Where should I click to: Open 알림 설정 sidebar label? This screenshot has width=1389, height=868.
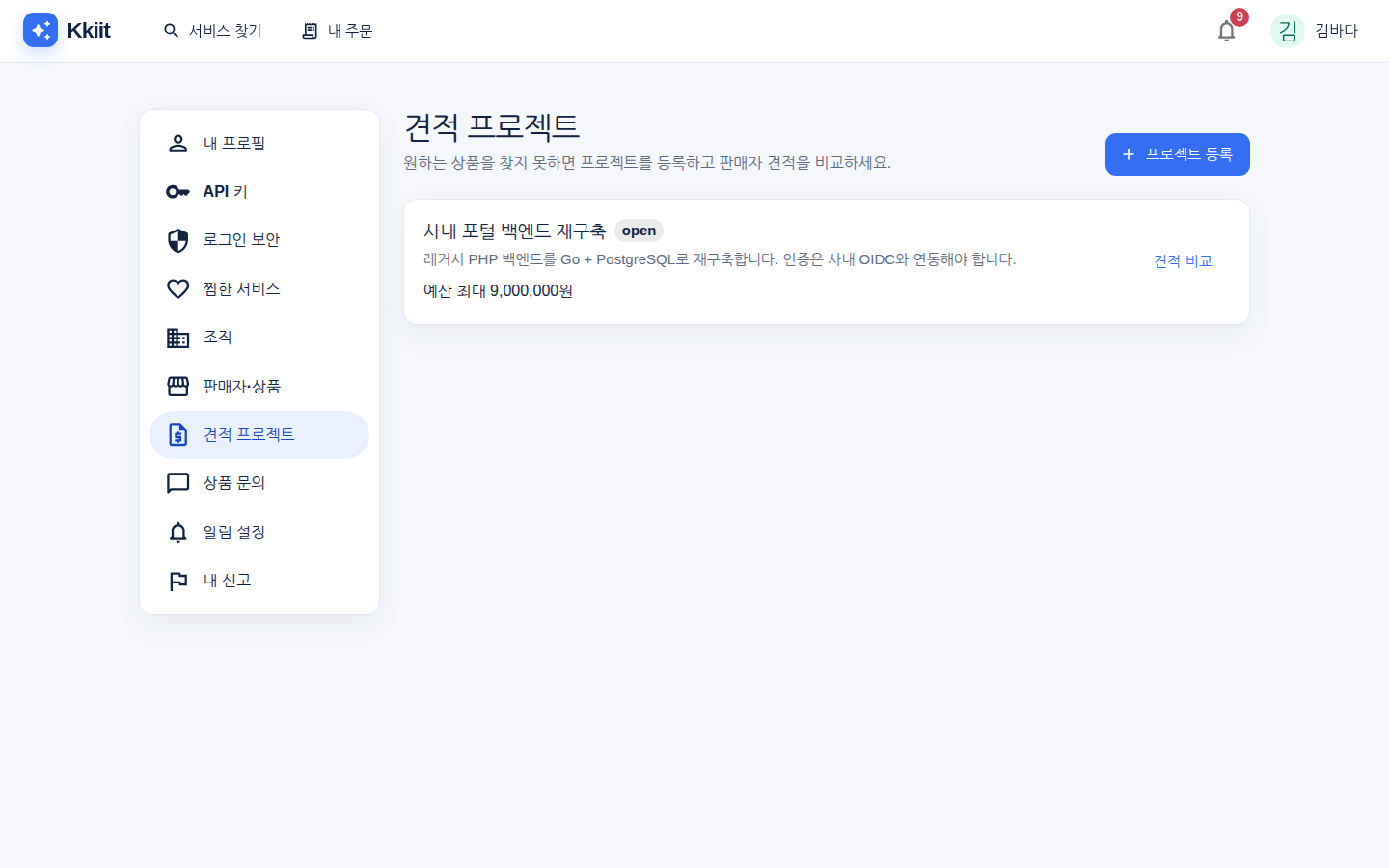click(x=233, y=531)
